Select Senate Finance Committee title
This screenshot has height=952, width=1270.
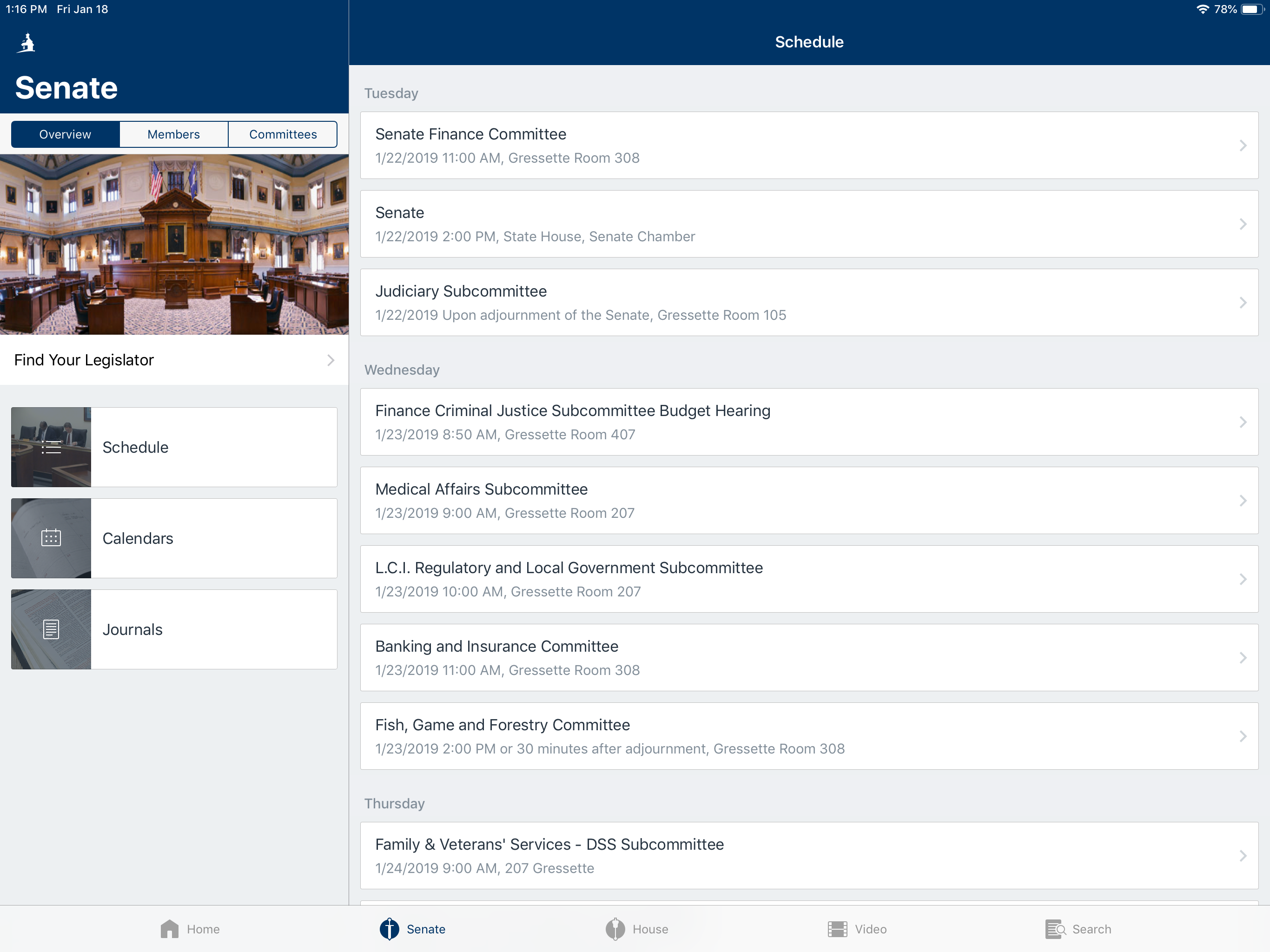pyautogui.click(x=471, y=134)
